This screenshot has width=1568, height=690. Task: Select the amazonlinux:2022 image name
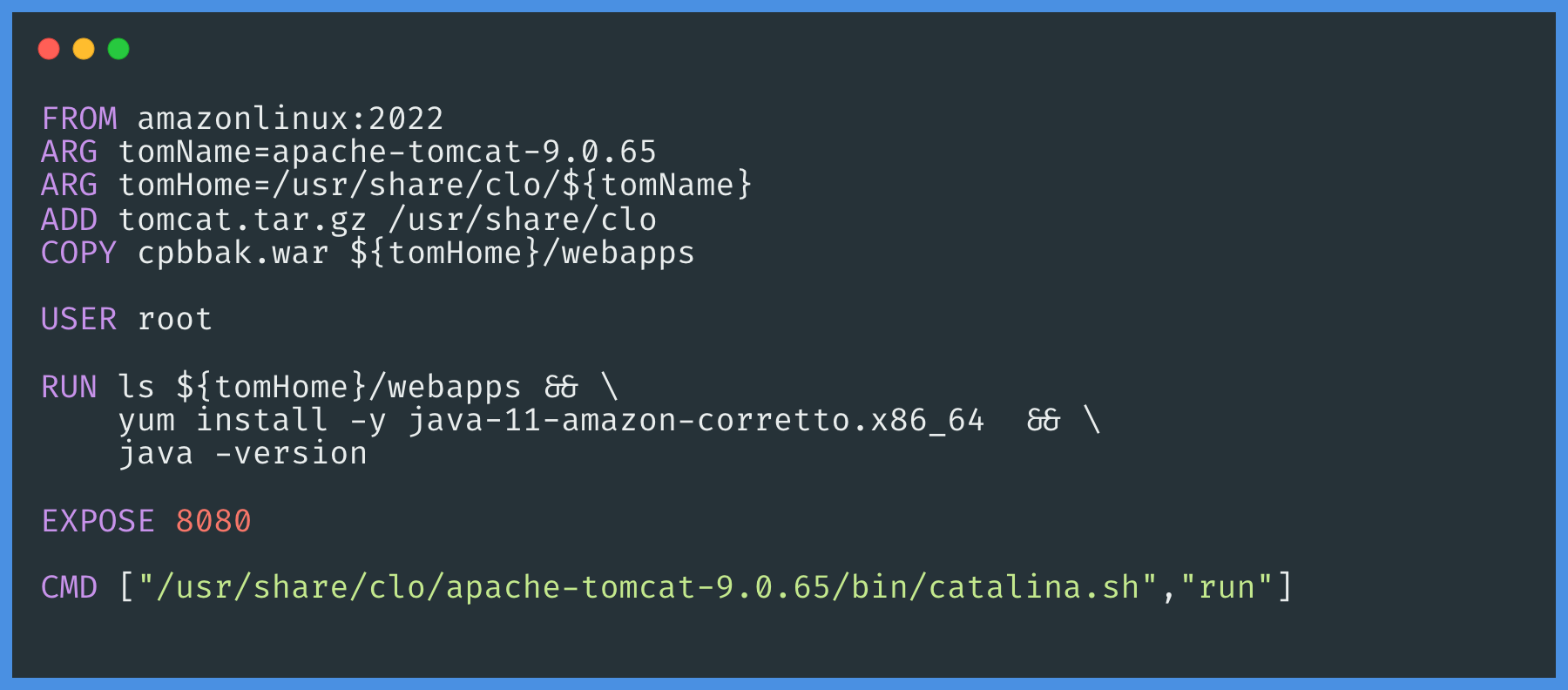pos(291,118)
